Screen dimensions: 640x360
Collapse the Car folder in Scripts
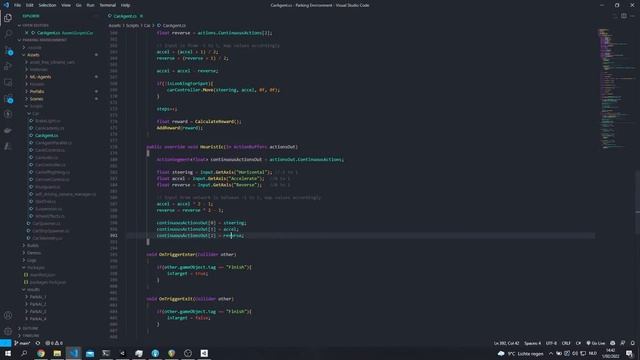tap(36, 113)
